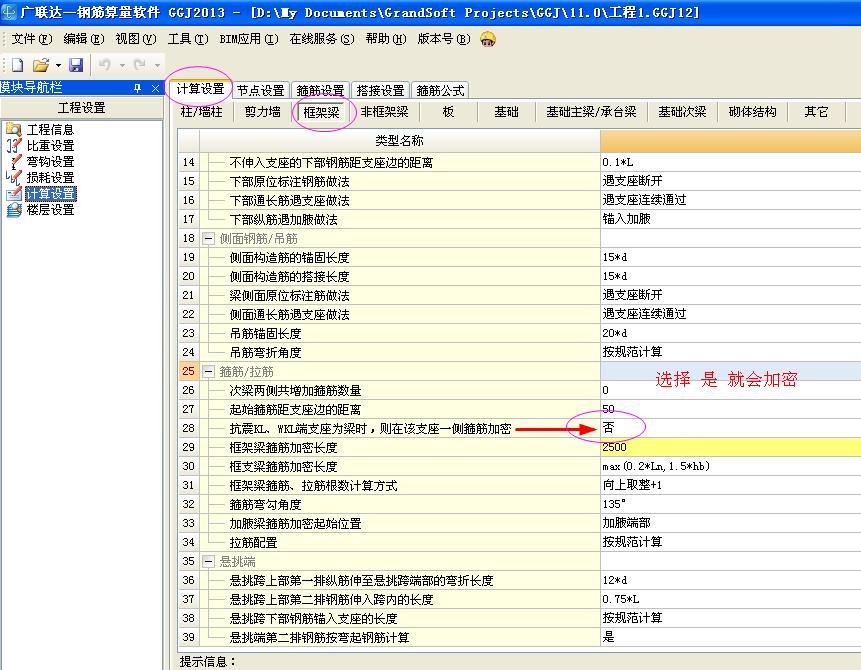Switch to the 搭接设置 tab

380,90
